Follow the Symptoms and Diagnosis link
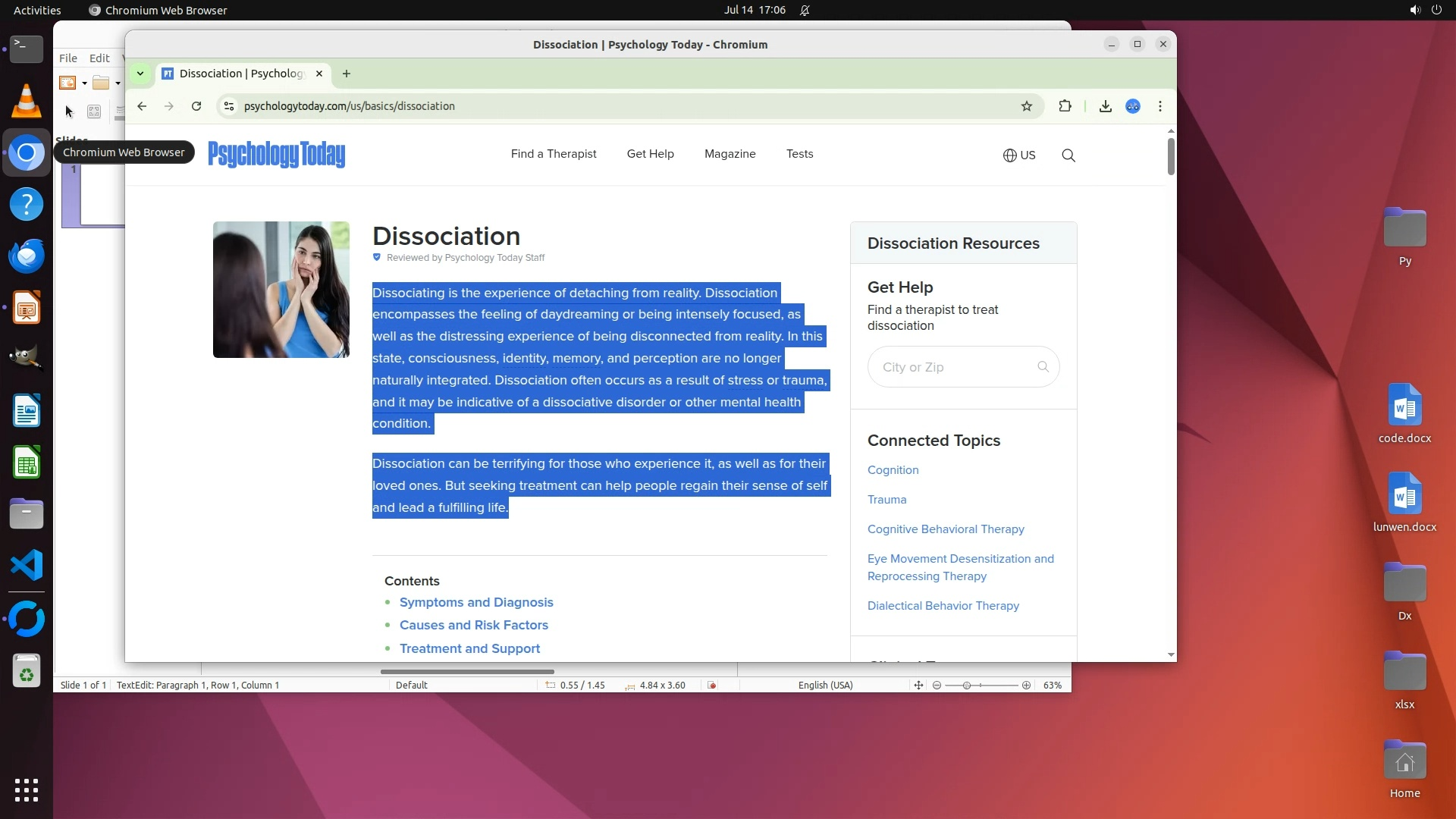Viewport: 1456px width, 819px height. point(476,602)
